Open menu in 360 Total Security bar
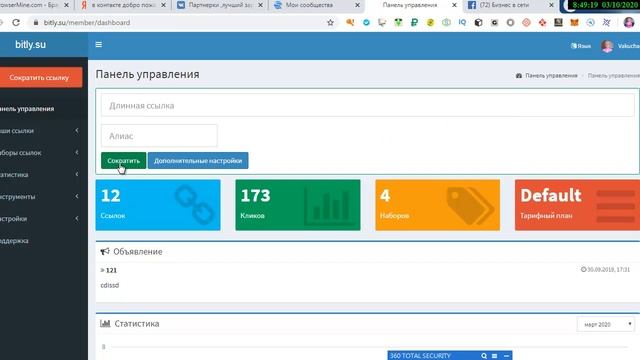 (495, 356)
